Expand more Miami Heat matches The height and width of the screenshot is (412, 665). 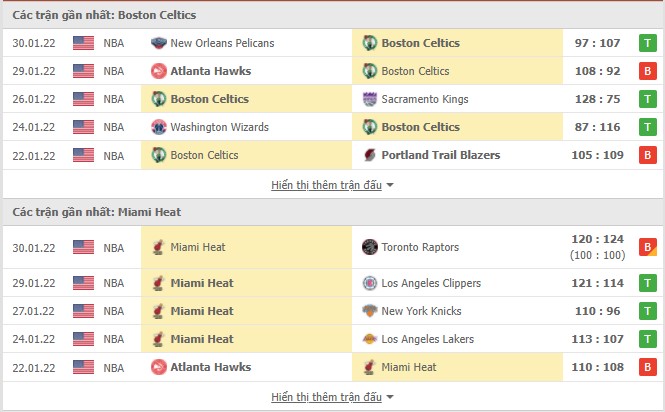pos(326,397)
